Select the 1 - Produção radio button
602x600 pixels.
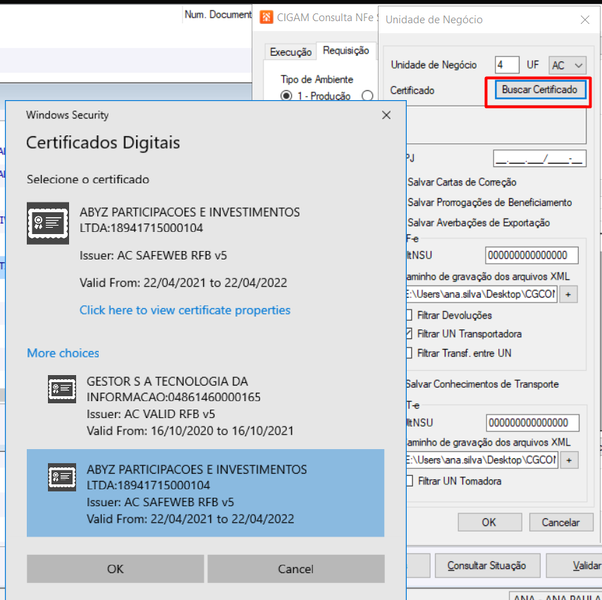coord(286,95)
